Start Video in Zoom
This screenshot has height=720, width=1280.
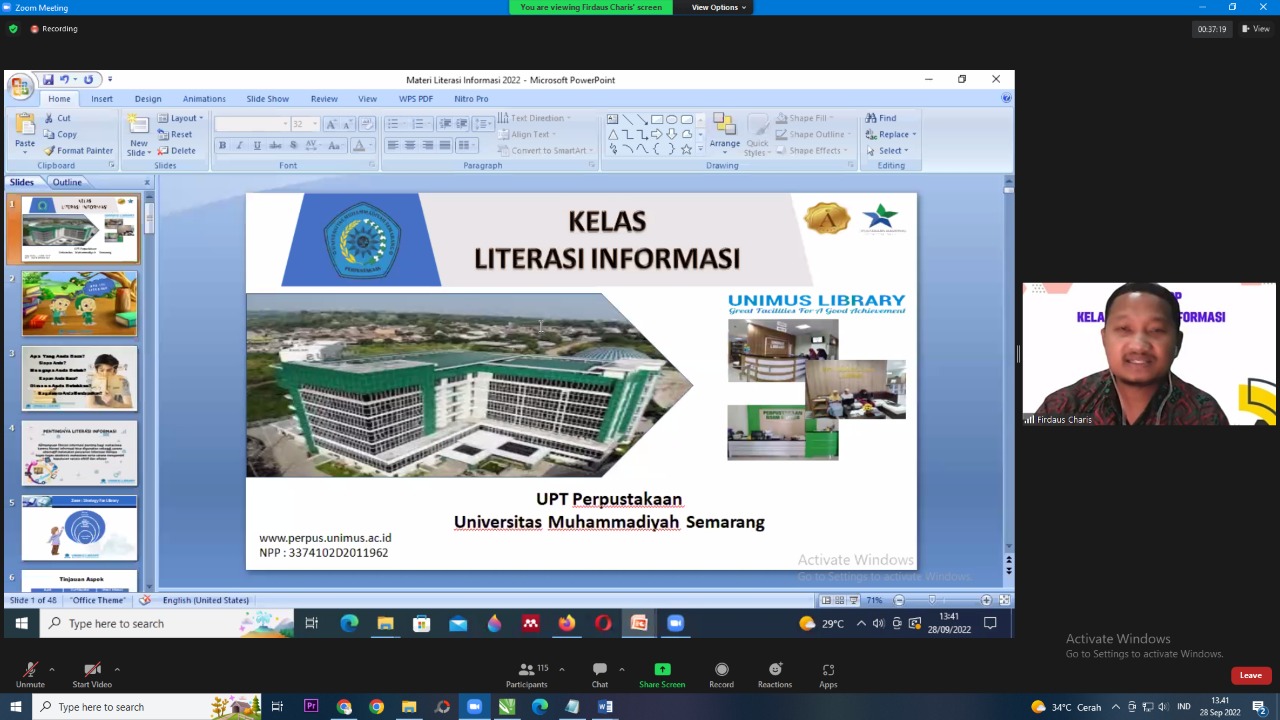(x=92, y=675)
